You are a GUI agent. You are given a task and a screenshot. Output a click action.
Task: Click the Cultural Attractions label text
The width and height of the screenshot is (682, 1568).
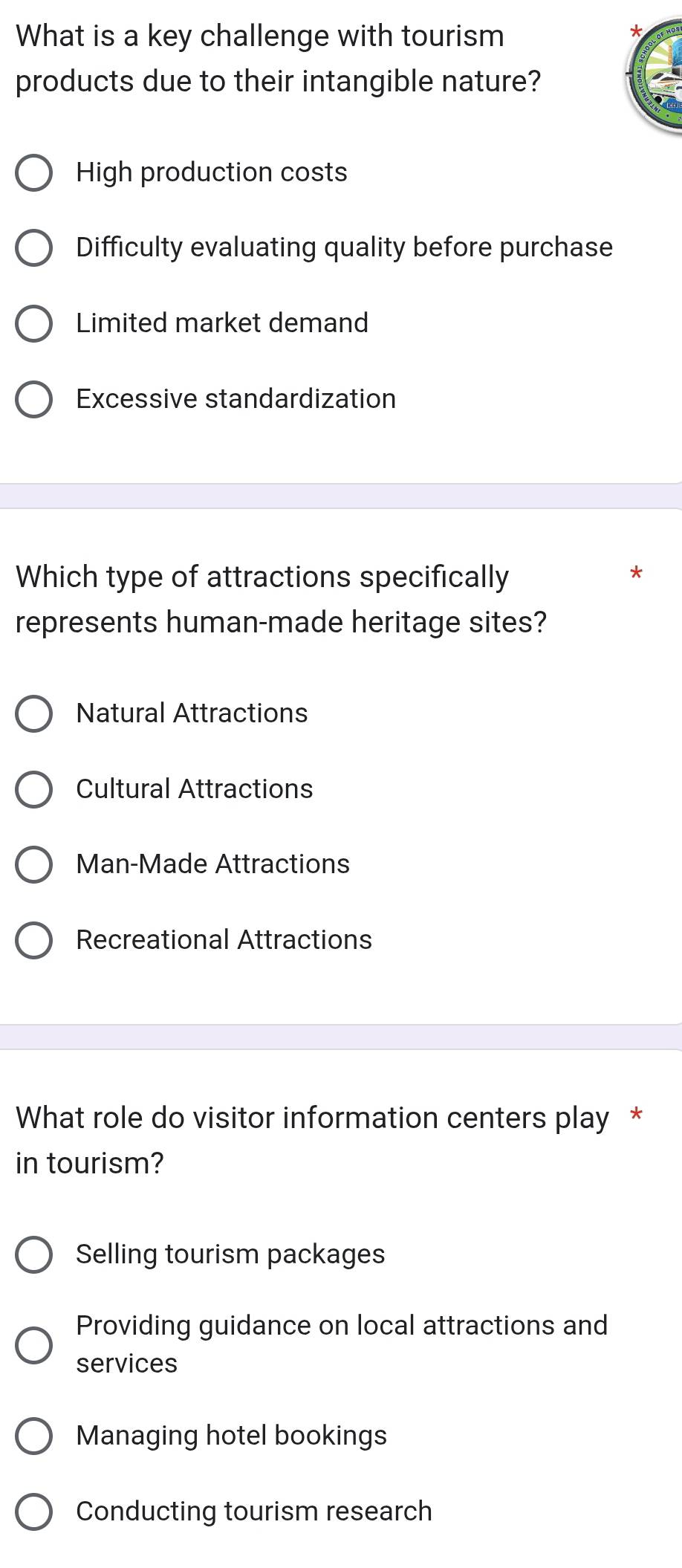(x=195, y=788)
